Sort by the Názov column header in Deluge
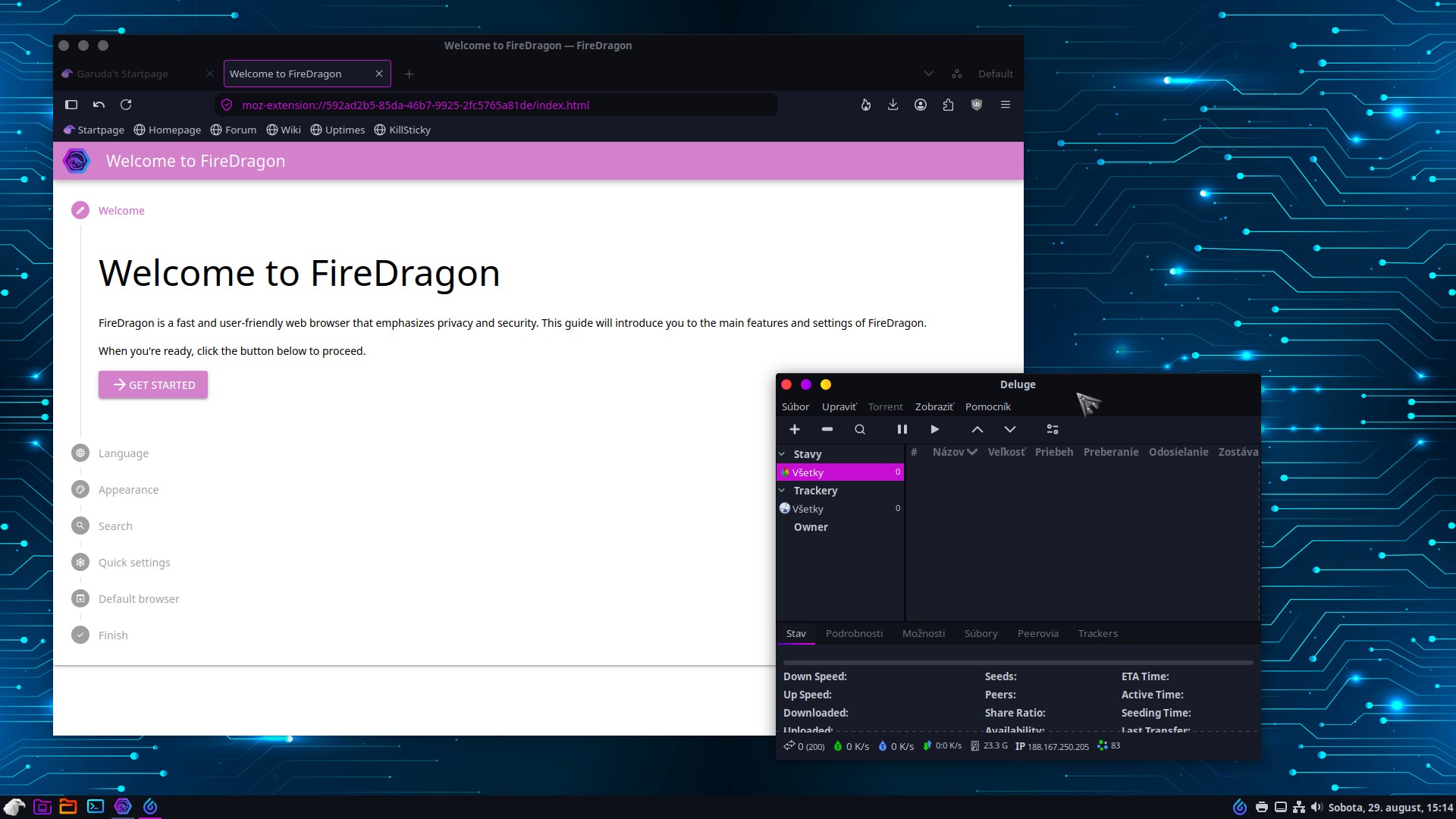 [955, 452]
